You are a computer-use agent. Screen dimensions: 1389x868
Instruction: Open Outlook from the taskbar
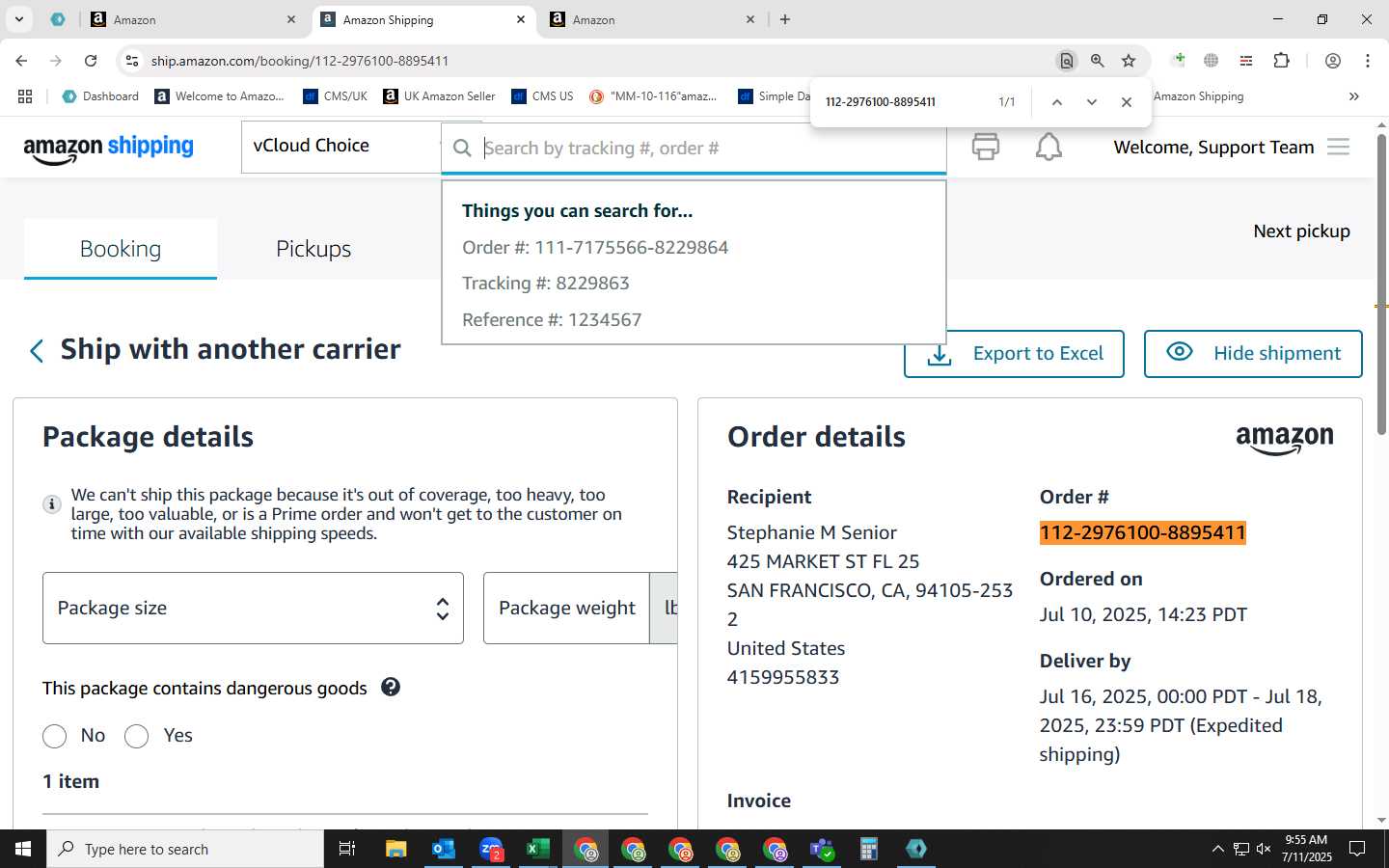tap(443, 849)
